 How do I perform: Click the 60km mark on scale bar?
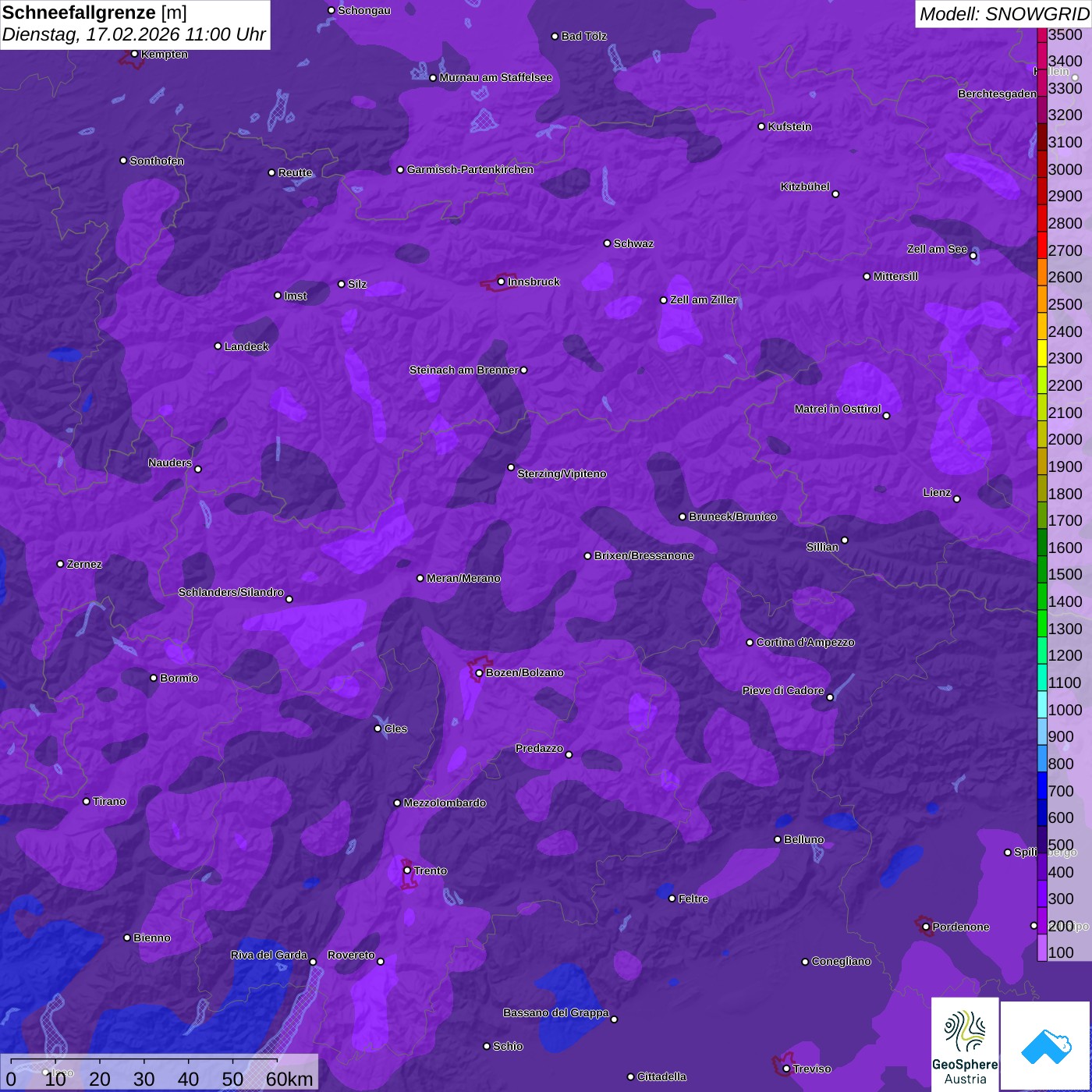pos(289,1079)
